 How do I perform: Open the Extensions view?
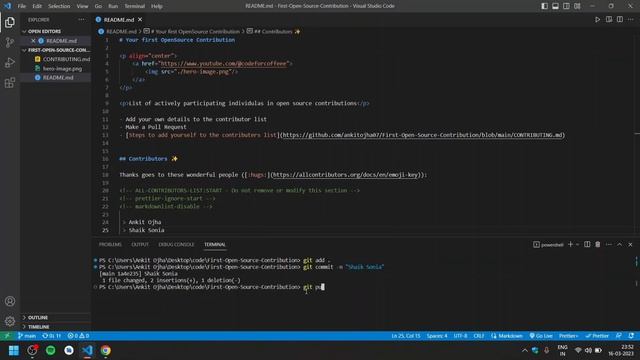[10, 83]
